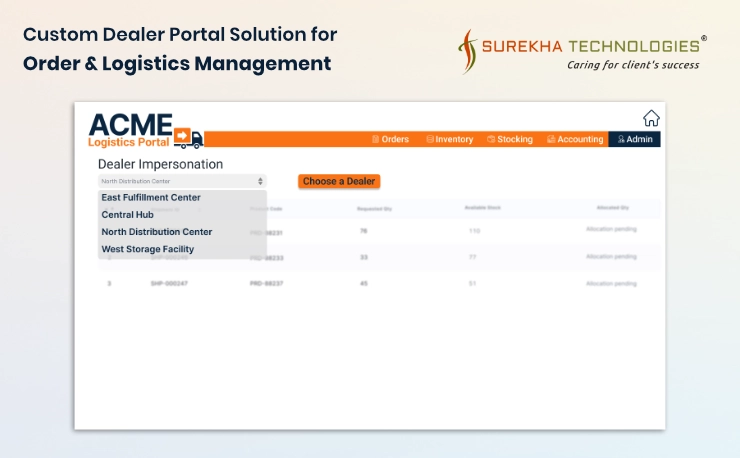Click the Available Stock column header

click(x=482, y=208)
